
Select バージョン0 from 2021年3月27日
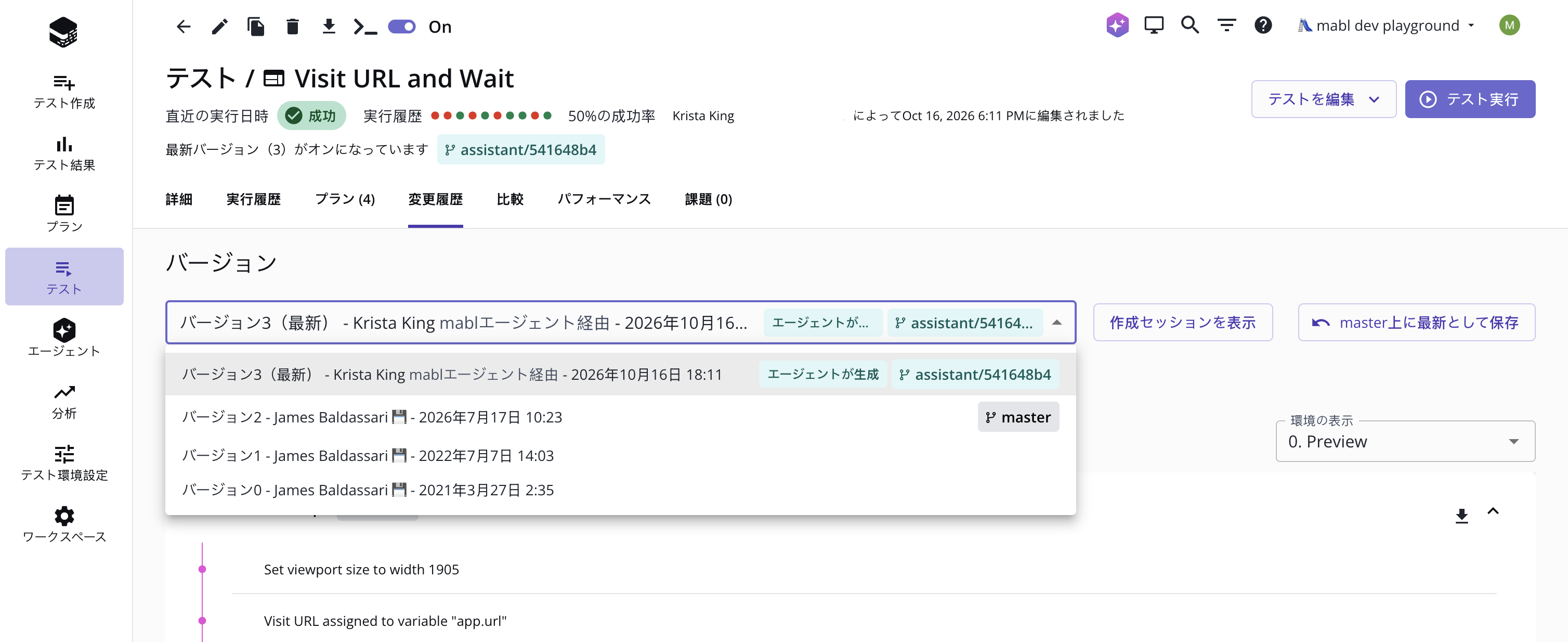point(620,490)
